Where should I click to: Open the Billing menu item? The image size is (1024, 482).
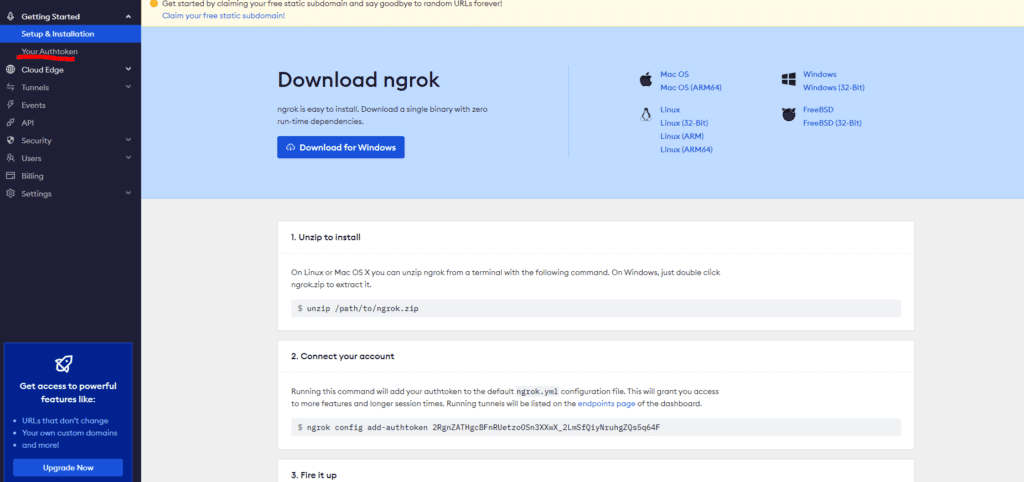click(32, 176)
